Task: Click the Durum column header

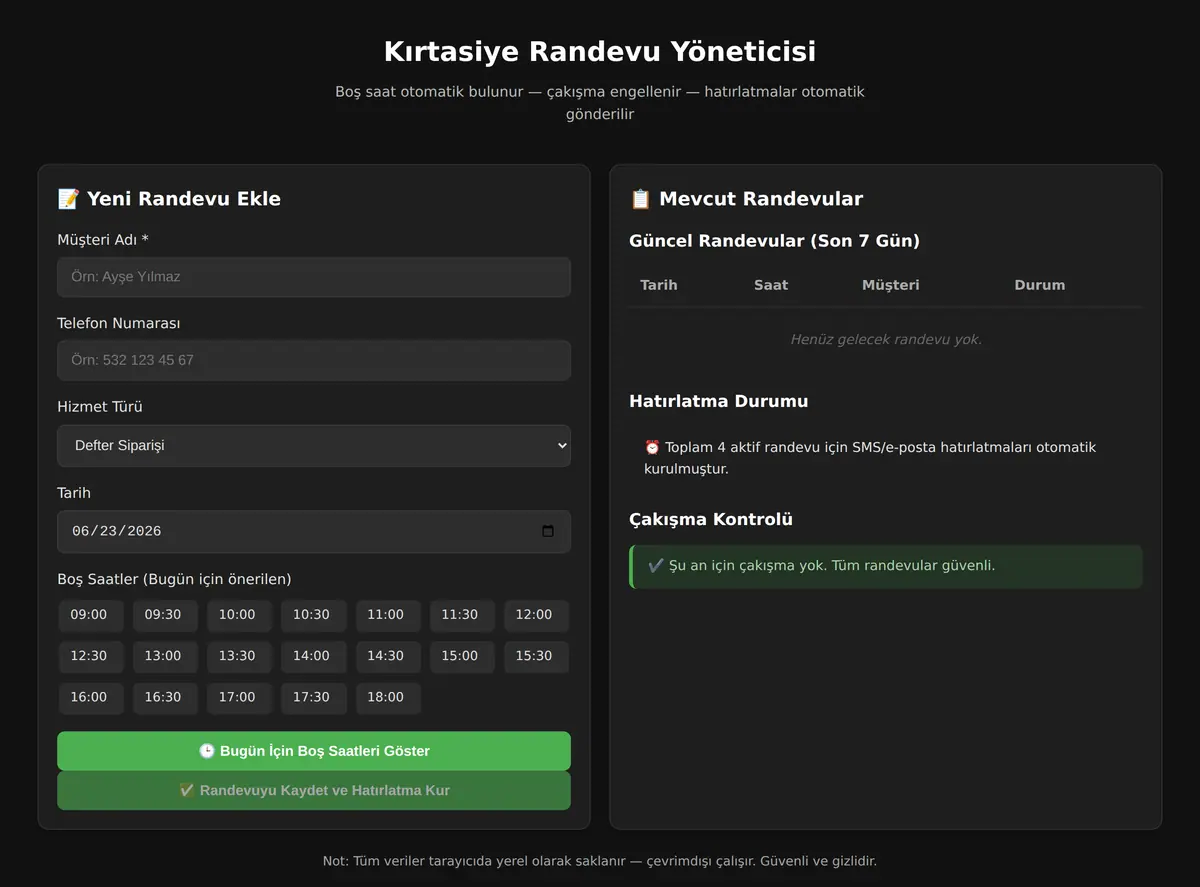Action: [1040, 285]
